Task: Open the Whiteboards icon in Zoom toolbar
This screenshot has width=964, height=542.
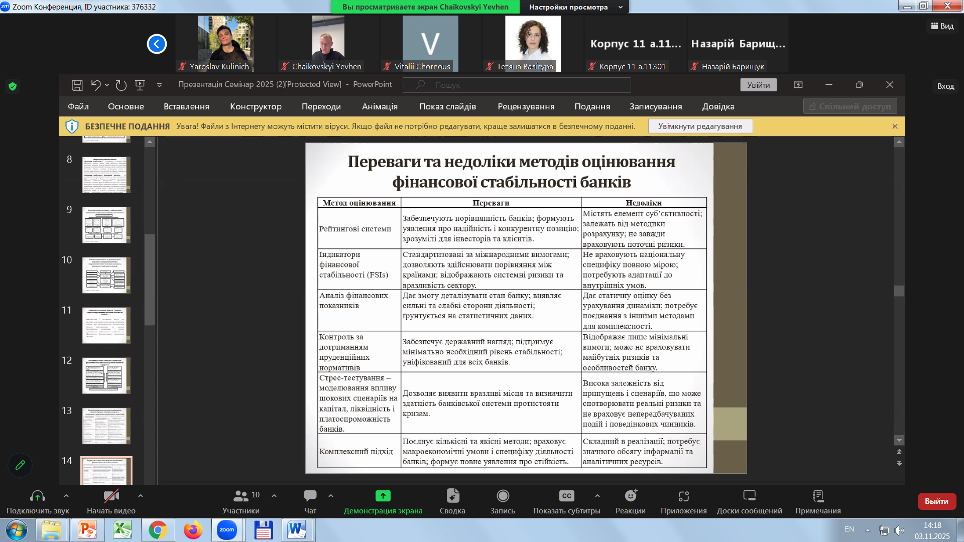Action: pos(748,496)
